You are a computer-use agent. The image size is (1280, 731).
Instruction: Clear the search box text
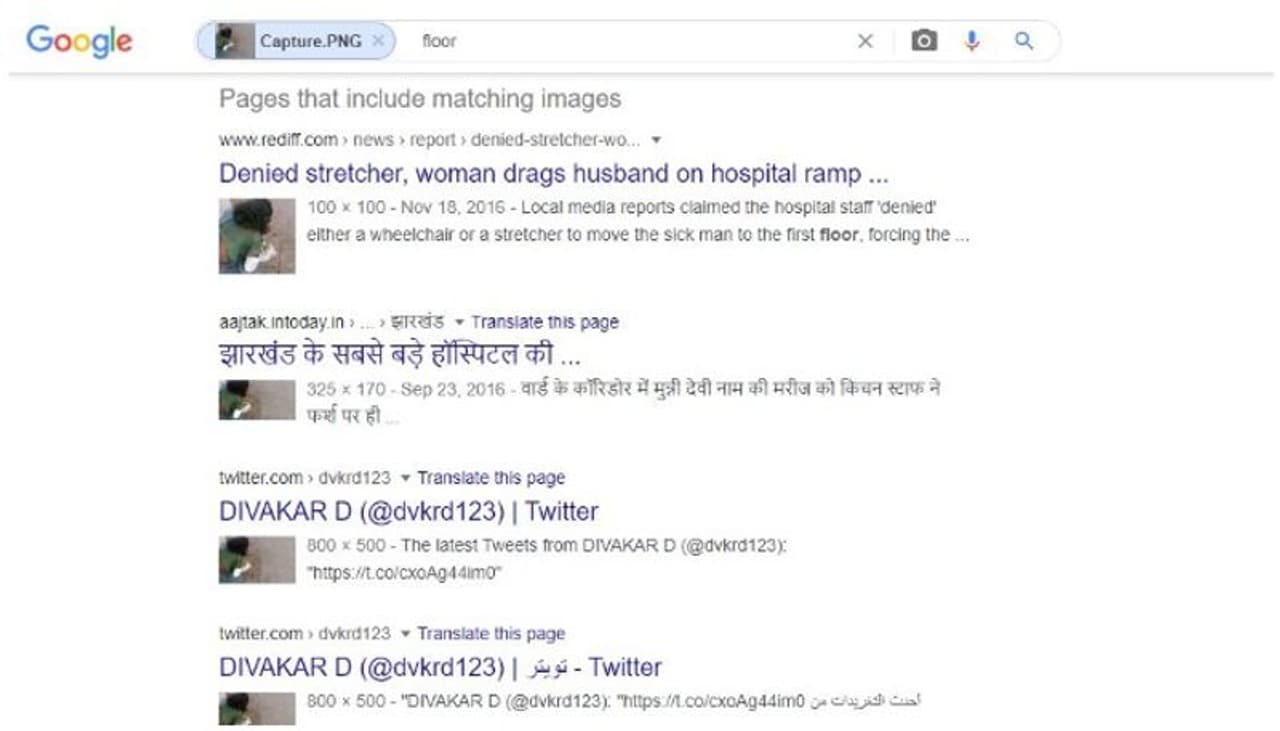pyautogui.click(x=865, y=41)
